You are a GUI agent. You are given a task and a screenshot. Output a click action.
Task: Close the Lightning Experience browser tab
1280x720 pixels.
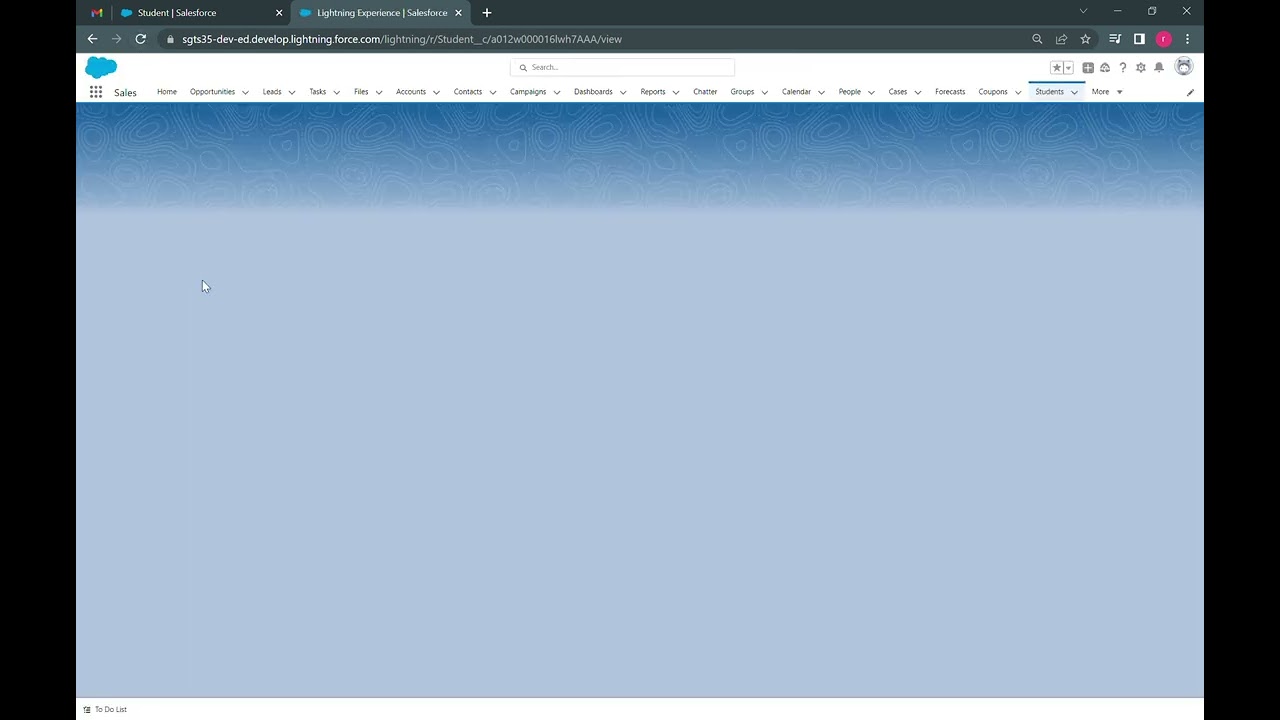tap(459, 13)
